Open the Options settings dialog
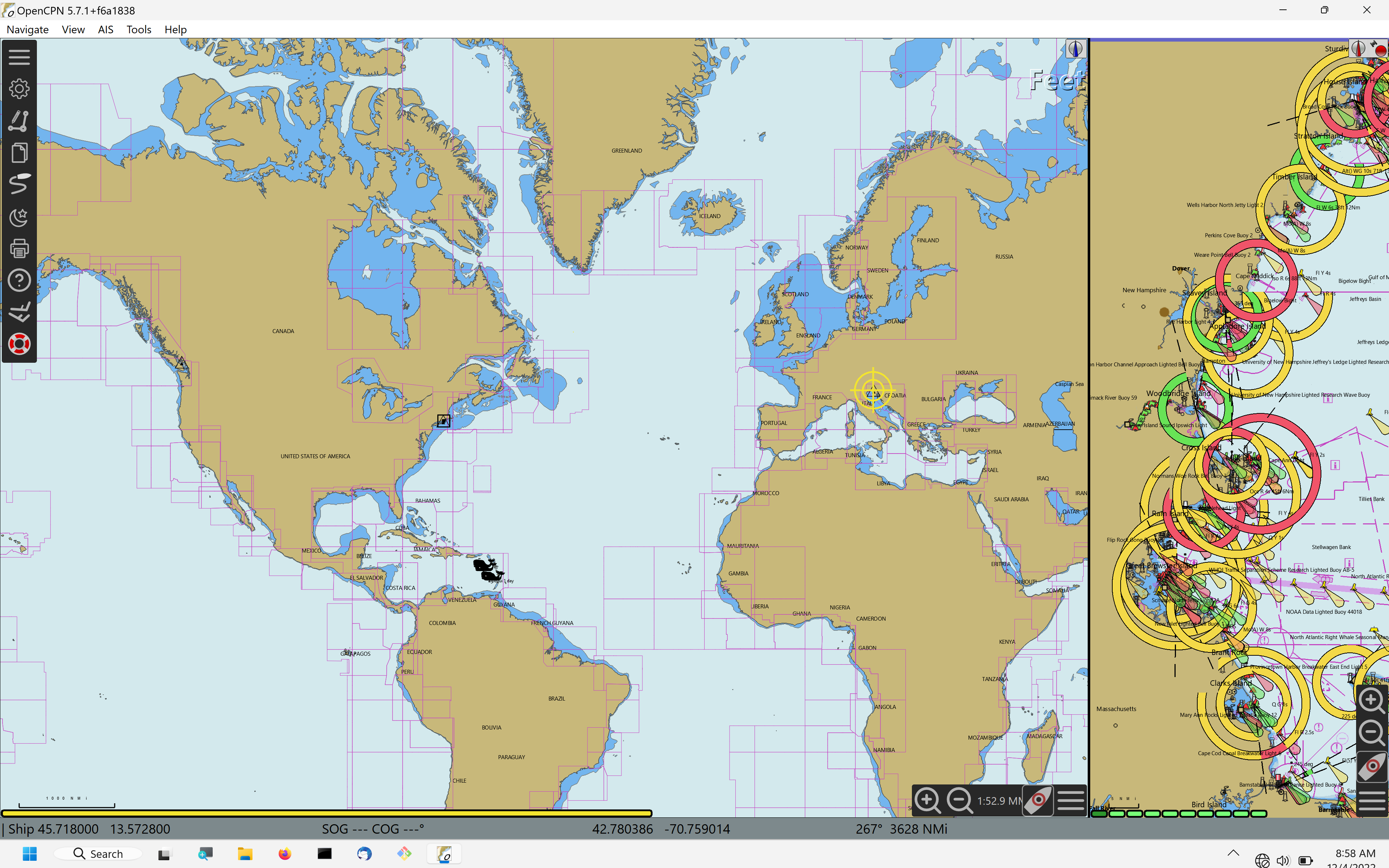 (x=19, y=88)
